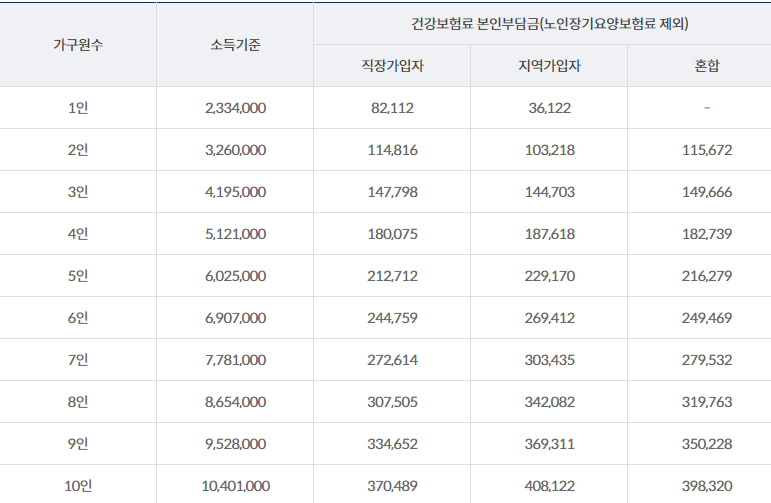771x503 pixels.
Task: Click the 지역가입자 subheader
Action: [549, 66]
